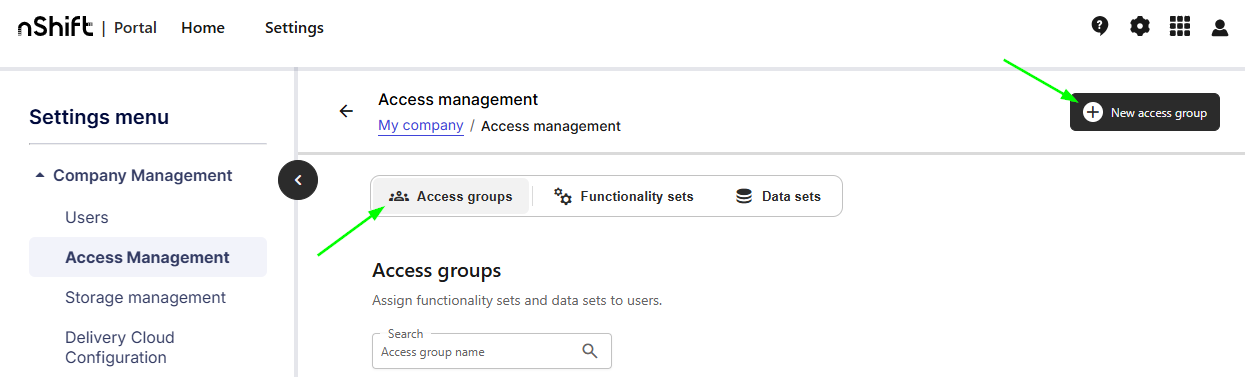Open the user profile icon
1245x377 pixels.
(x=1220, y=28)
